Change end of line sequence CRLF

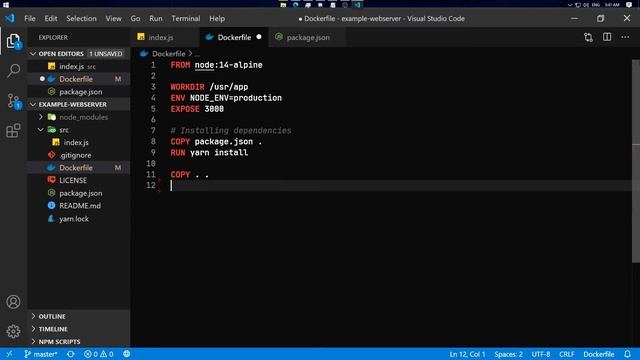point(567,354)
